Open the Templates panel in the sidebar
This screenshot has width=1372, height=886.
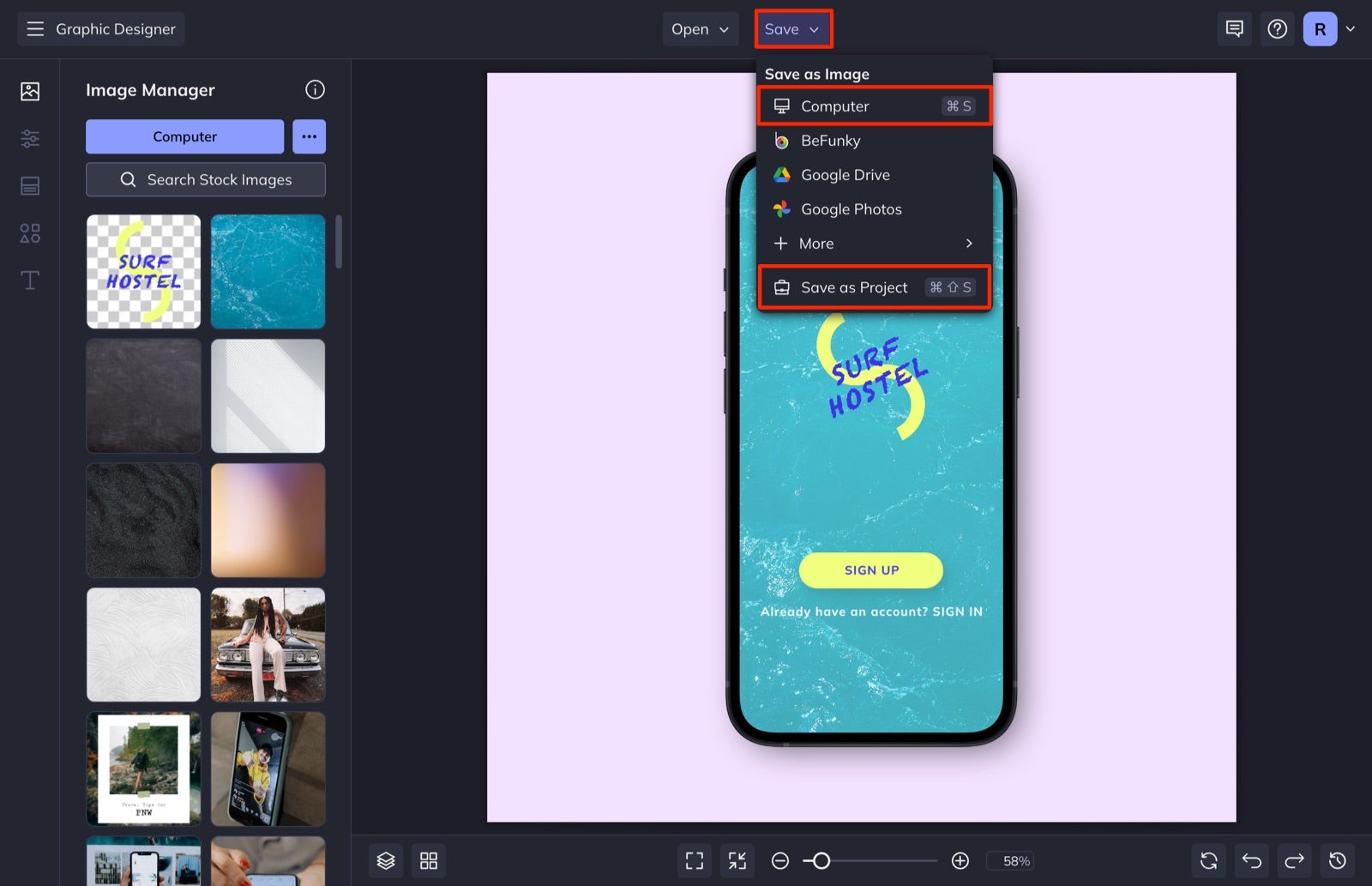tap(29, 185)
